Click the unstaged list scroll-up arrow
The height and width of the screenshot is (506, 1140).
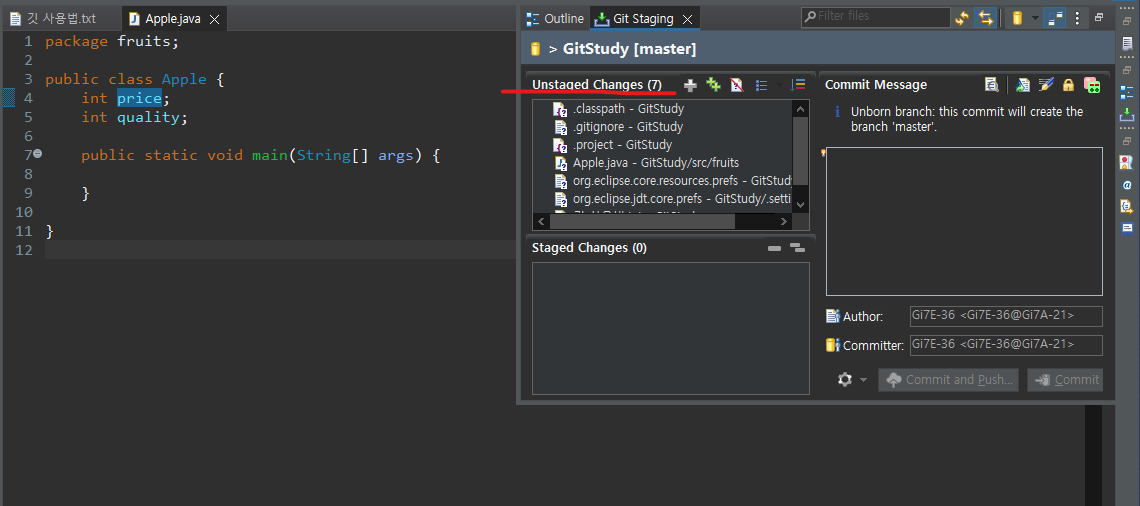800,109
